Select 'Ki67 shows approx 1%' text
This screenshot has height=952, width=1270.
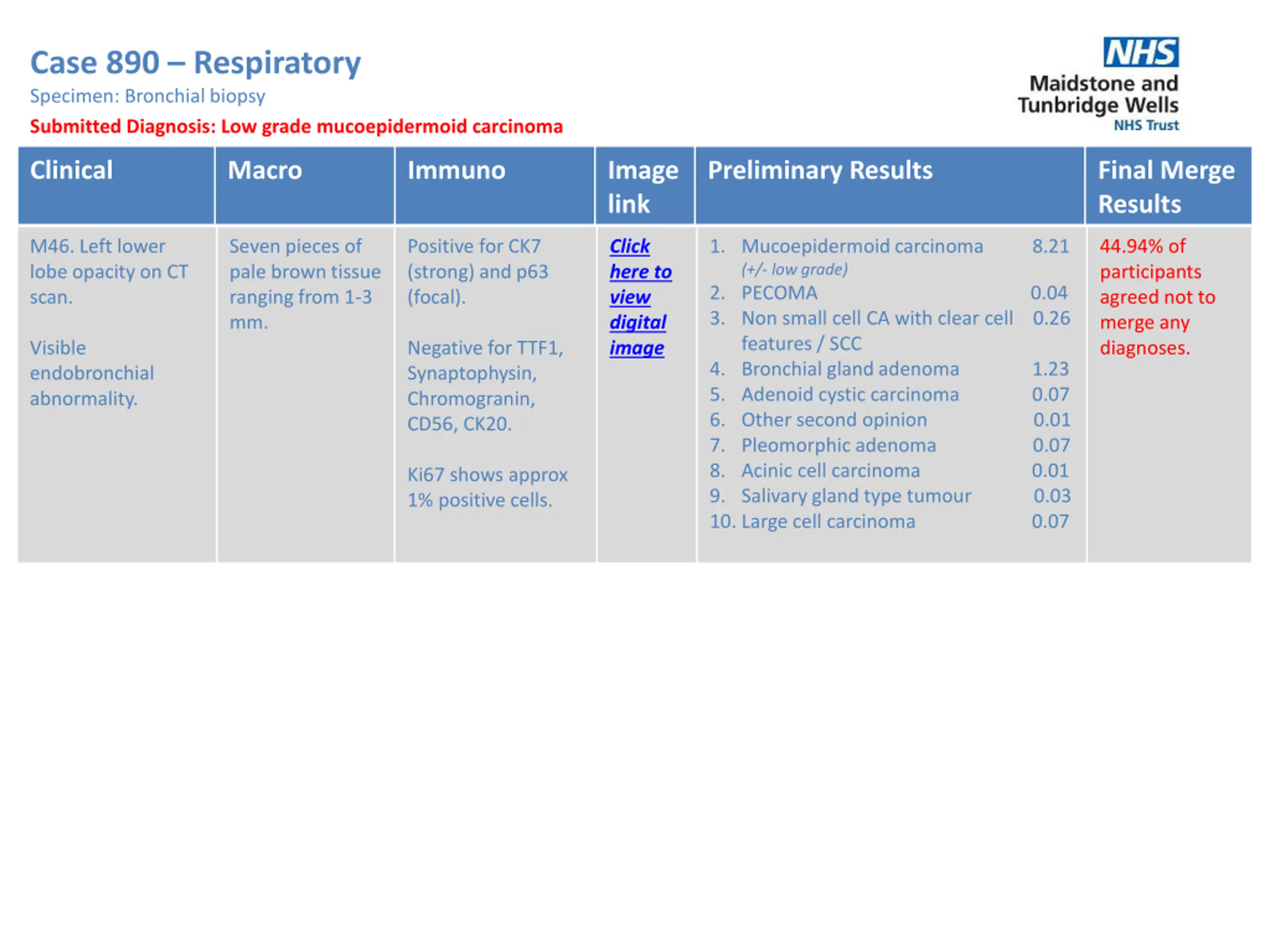[x=488, y=488]
